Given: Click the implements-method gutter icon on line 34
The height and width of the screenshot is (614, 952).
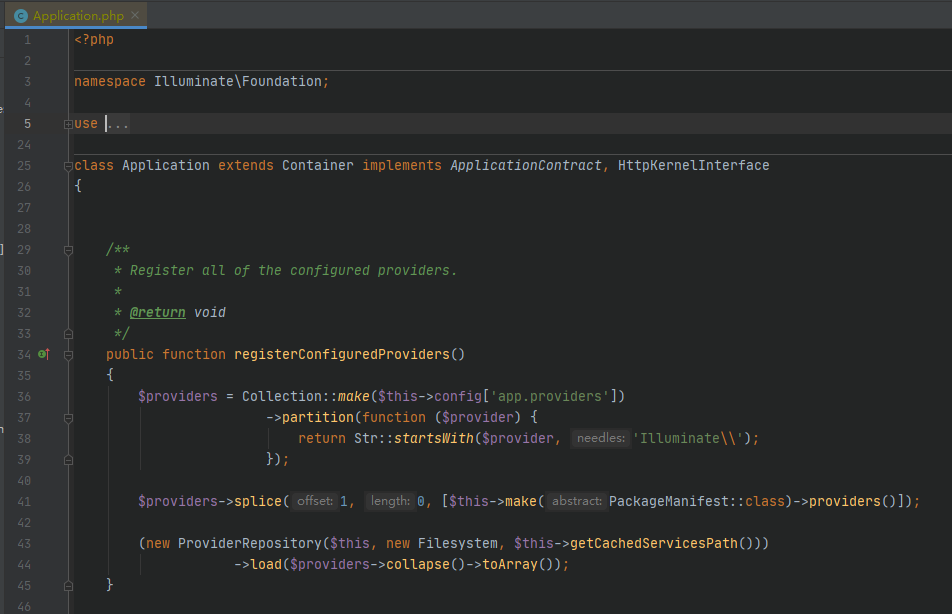Looking at the screenshot, I should tap(43, 354).
